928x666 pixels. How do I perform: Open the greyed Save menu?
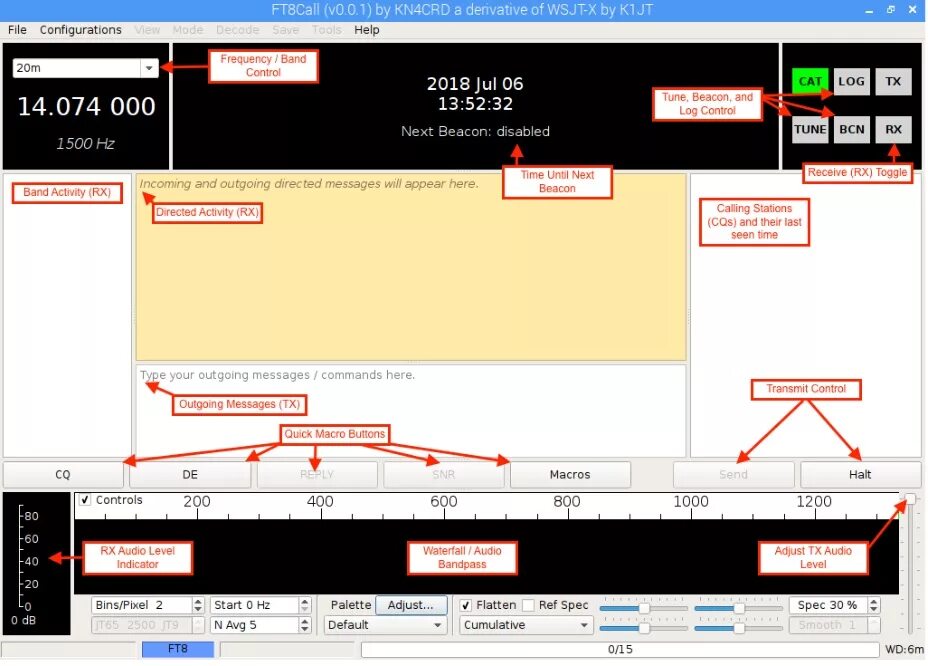[x=285, y=30]
